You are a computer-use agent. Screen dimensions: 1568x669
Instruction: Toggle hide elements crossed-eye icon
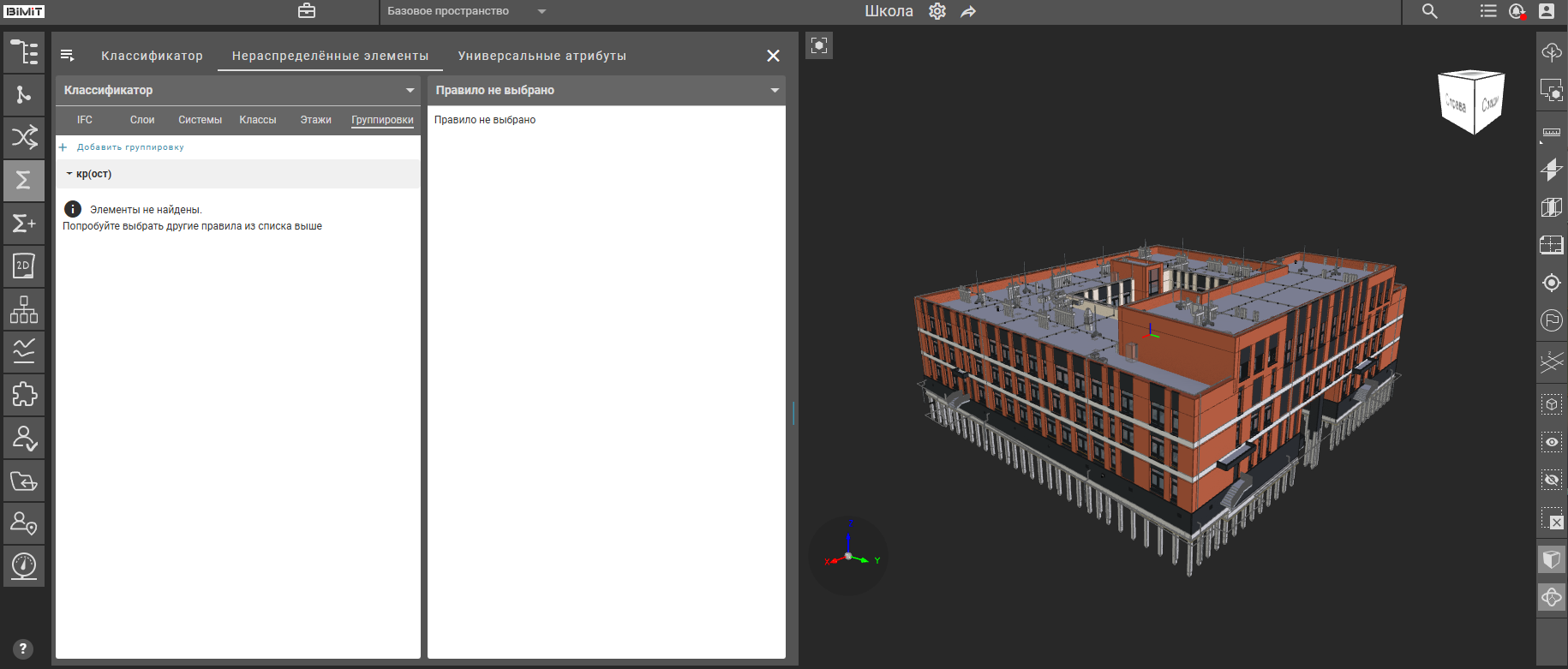pyautogui.click(x=1552, y=480)
